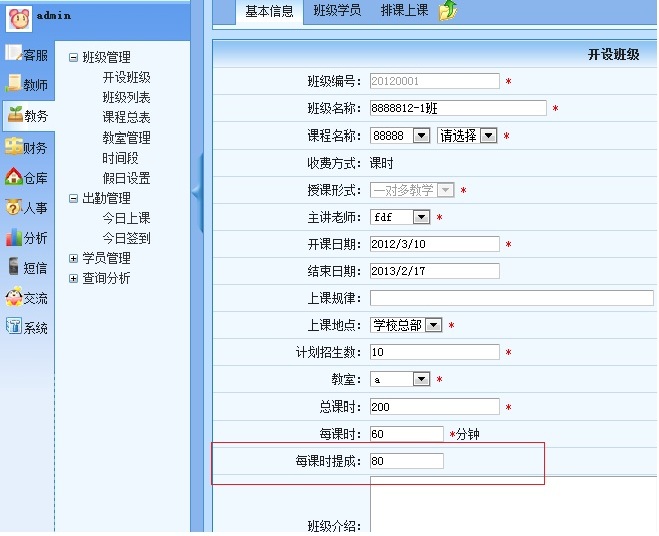Click the admin username text
659x536 pixels.
(53, 16)
